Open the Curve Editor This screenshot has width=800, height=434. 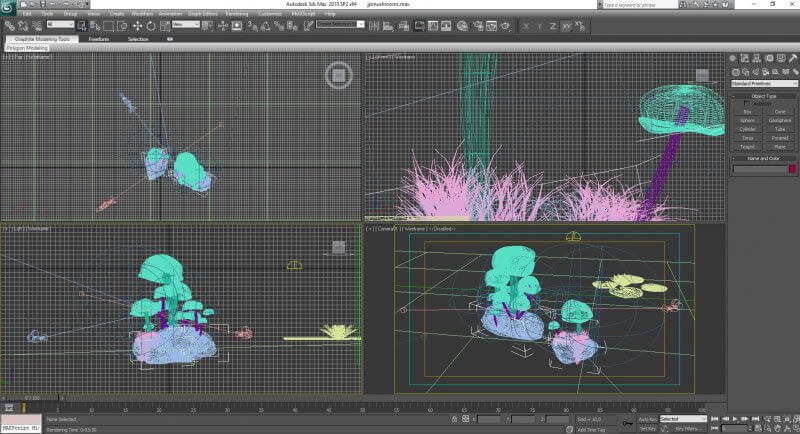pos(433,25)
